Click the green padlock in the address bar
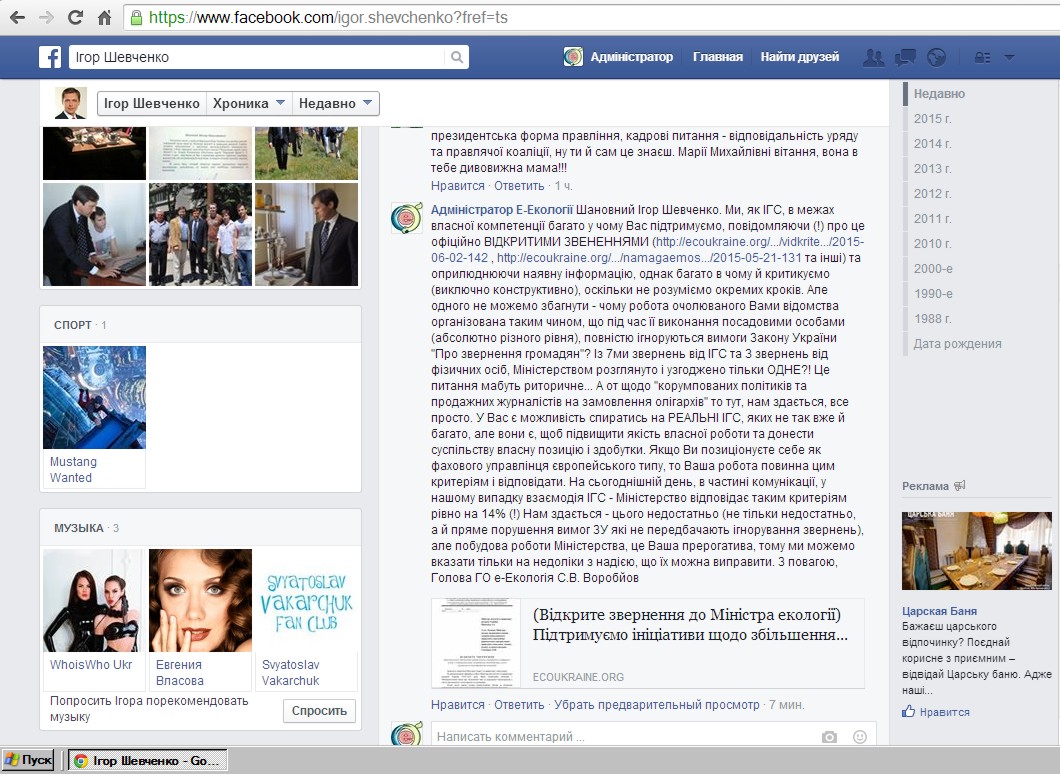 (136, 18)
